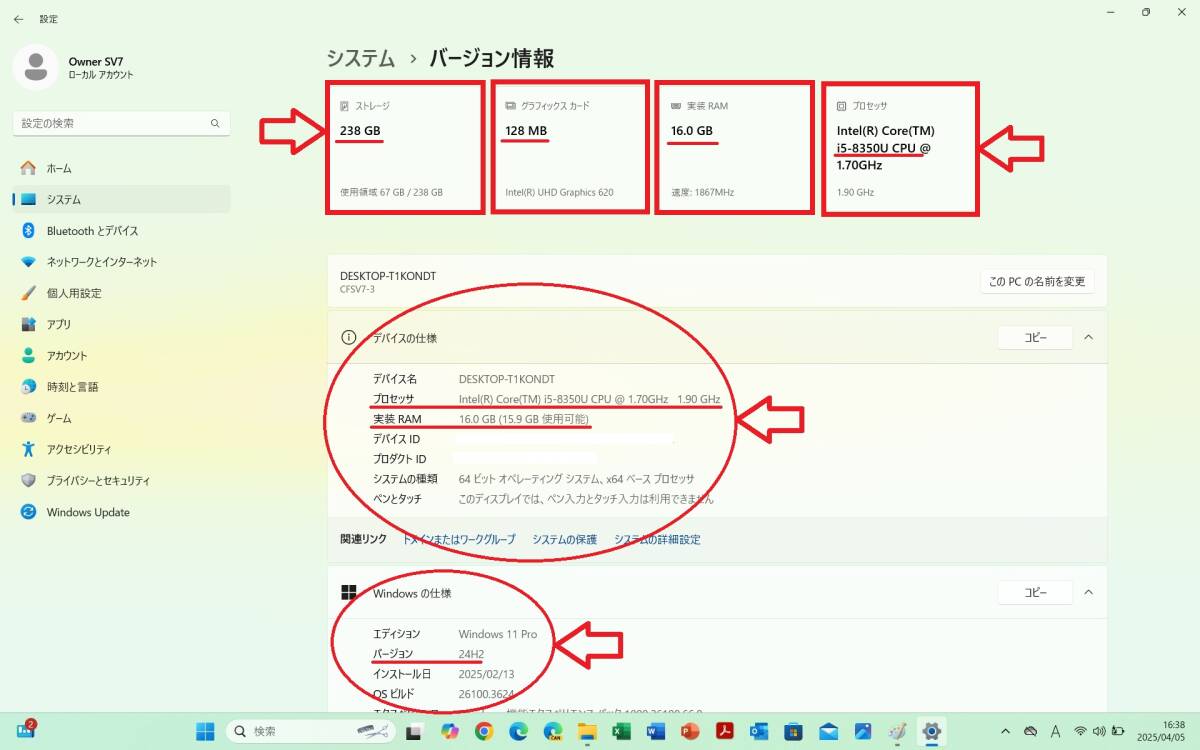
Task: Copy the デバイスの仕様 details
Action: tap(1035, 338)
